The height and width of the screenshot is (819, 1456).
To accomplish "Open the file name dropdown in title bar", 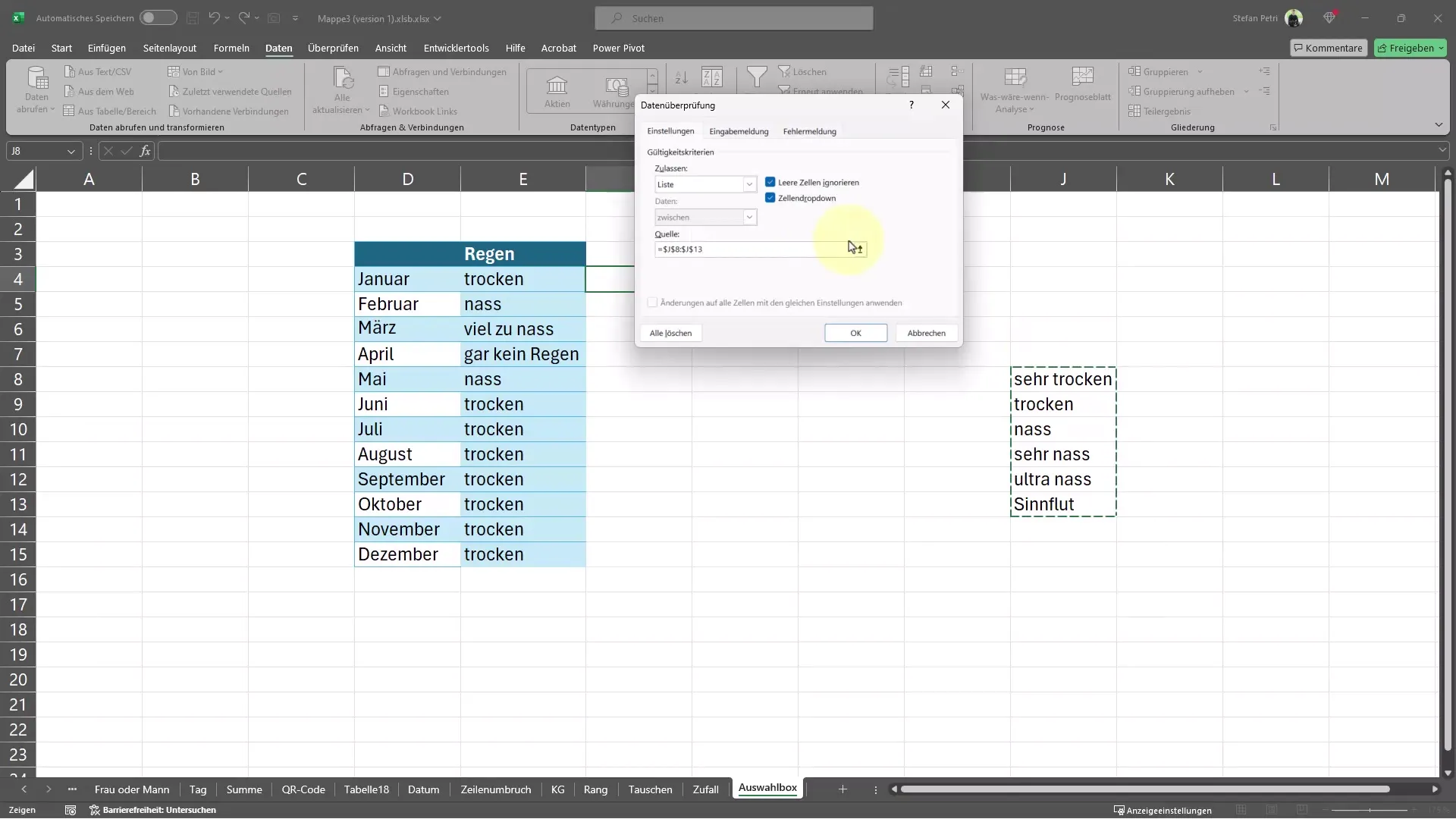I will pyautogui.click(x=438, y=18).
